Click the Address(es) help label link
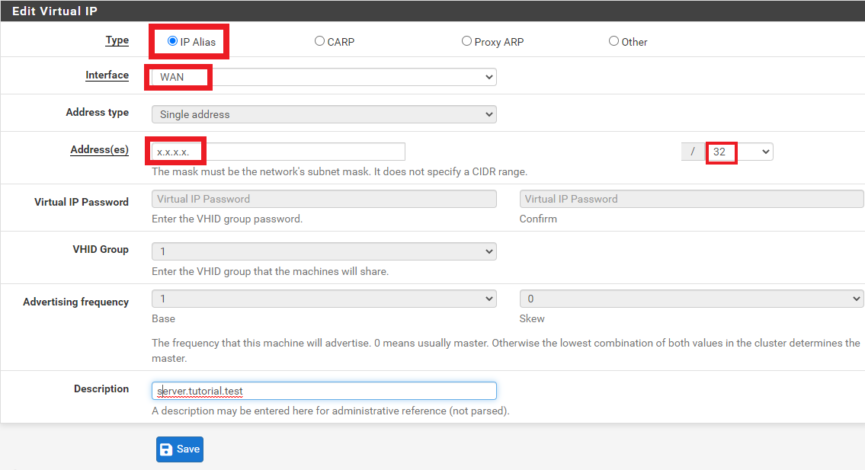865x470 pixels. point(99,149)
